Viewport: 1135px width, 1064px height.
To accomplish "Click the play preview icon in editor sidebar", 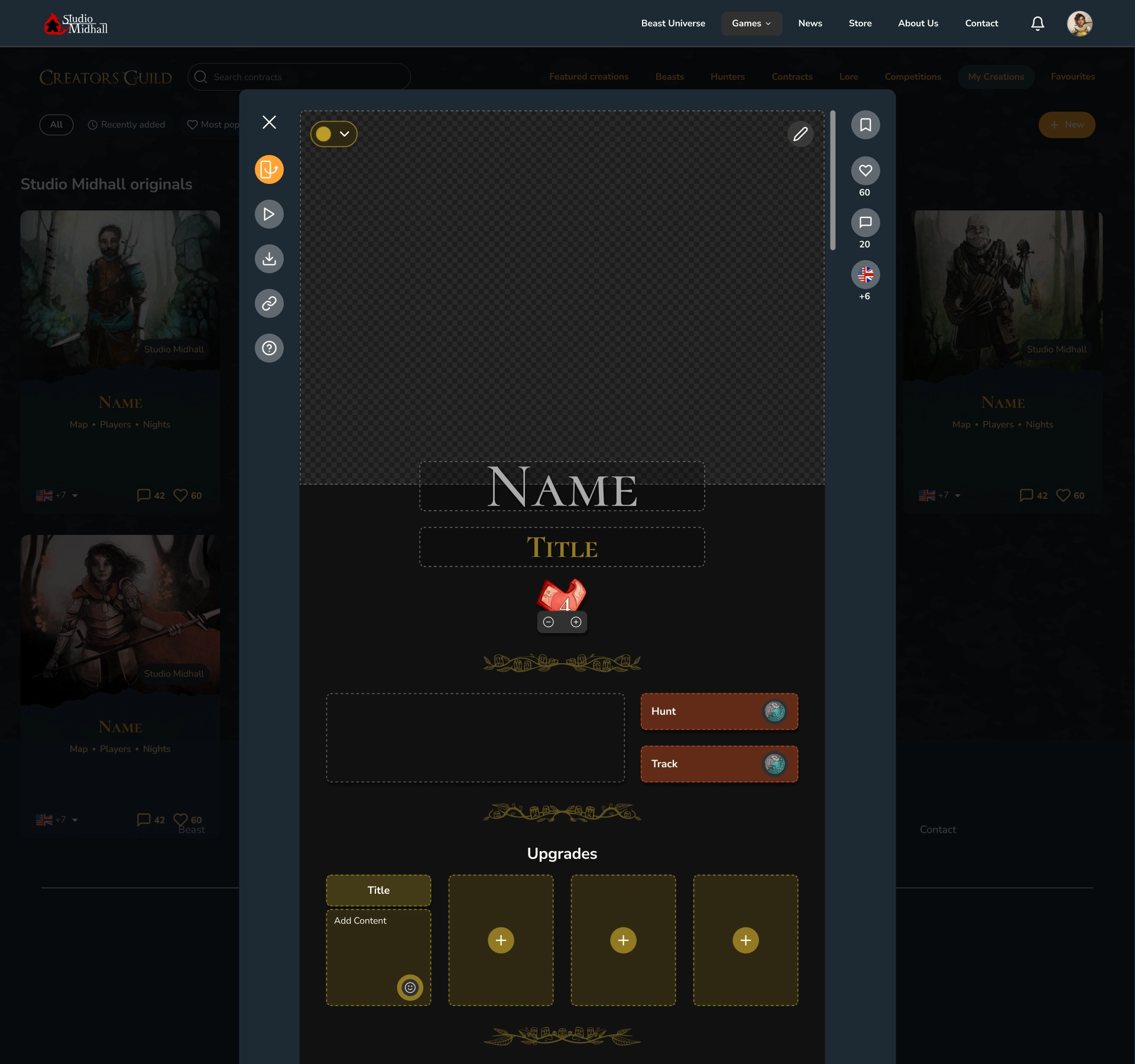I will (x=269, y=214).
